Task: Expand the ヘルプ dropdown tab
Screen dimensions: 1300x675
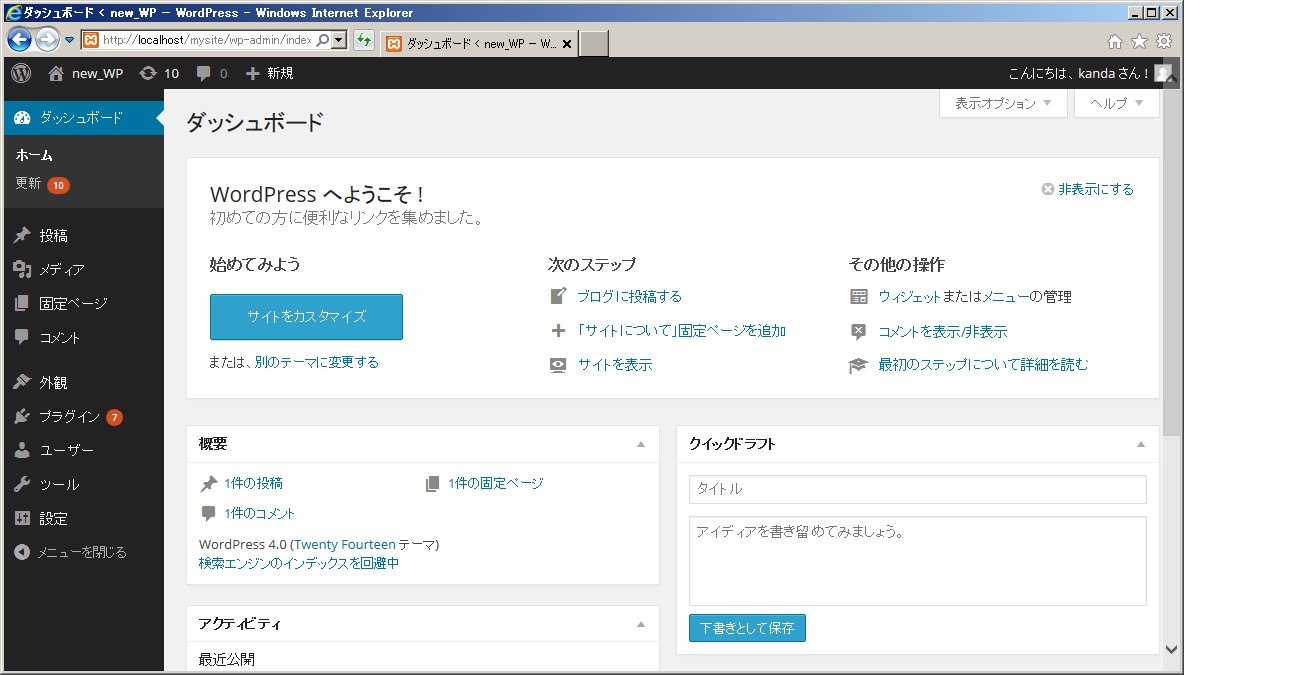Action: [1116, 103]
